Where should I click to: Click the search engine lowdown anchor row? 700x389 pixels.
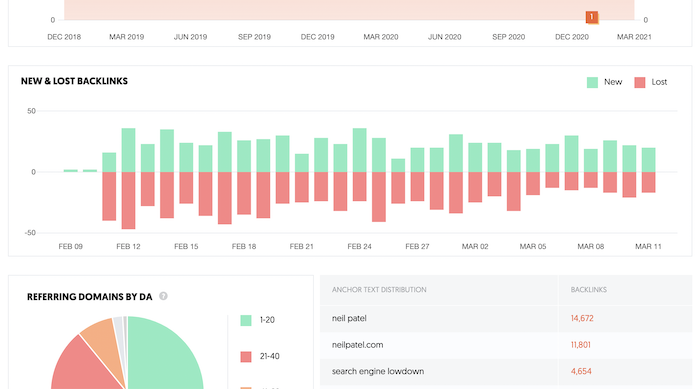(x=506, y=371)
